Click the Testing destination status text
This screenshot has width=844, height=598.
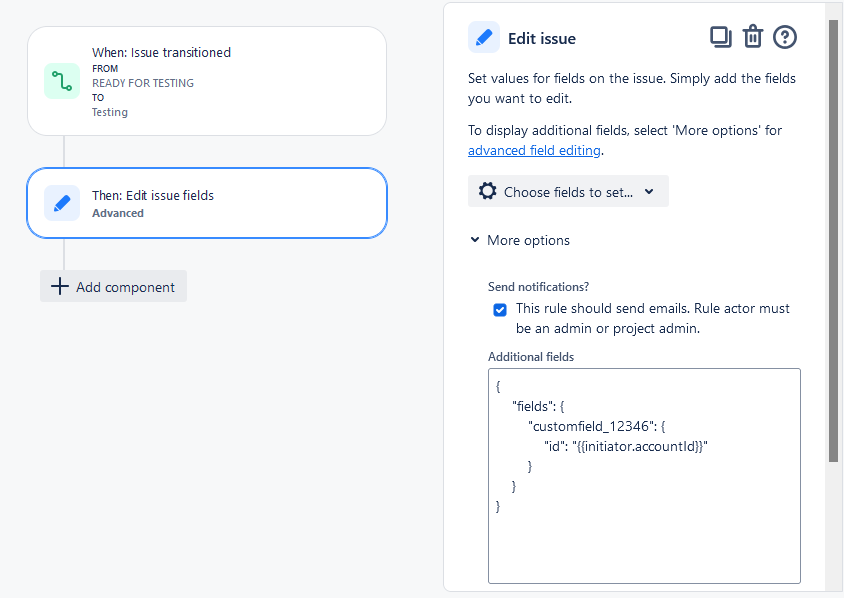(110, 112)
